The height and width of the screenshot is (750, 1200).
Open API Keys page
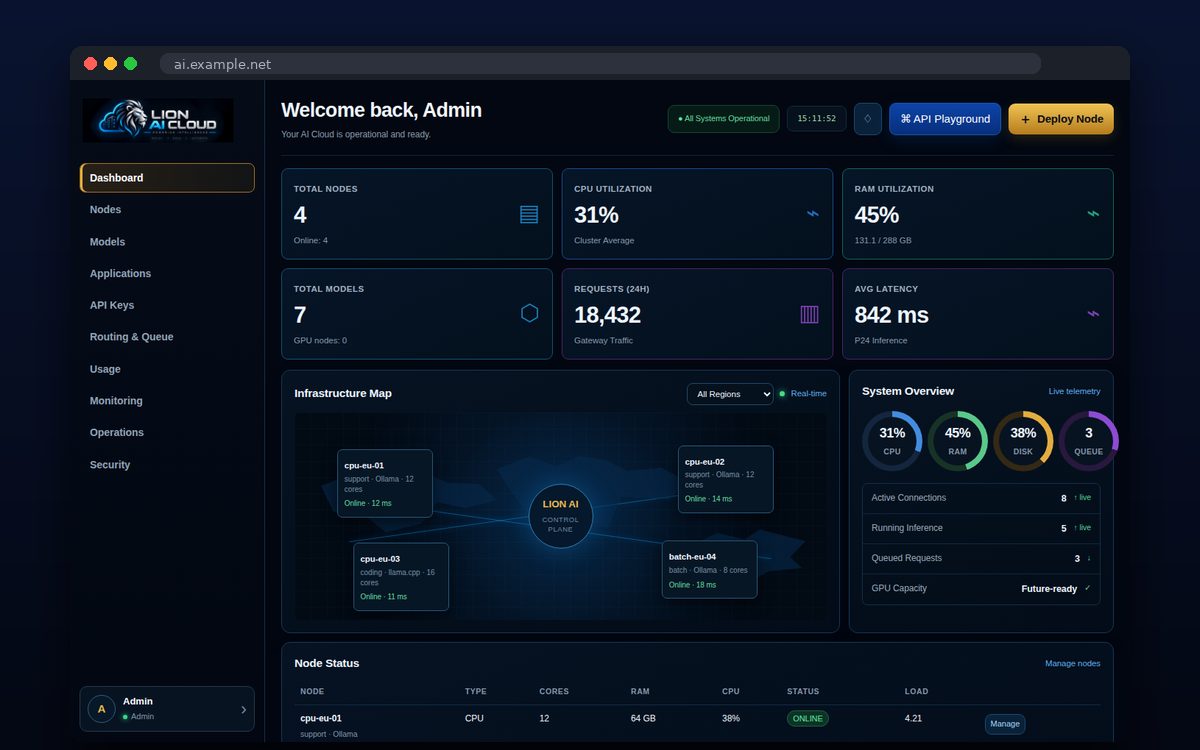(x=167, y=305)
